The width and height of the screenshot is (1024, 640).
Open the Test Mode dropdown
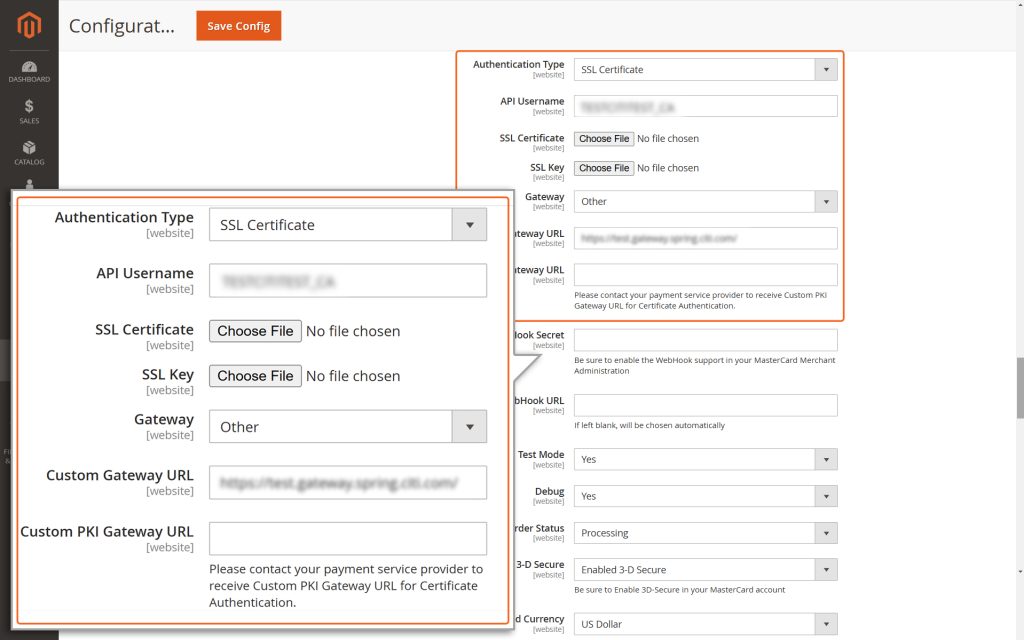[705, 460]
